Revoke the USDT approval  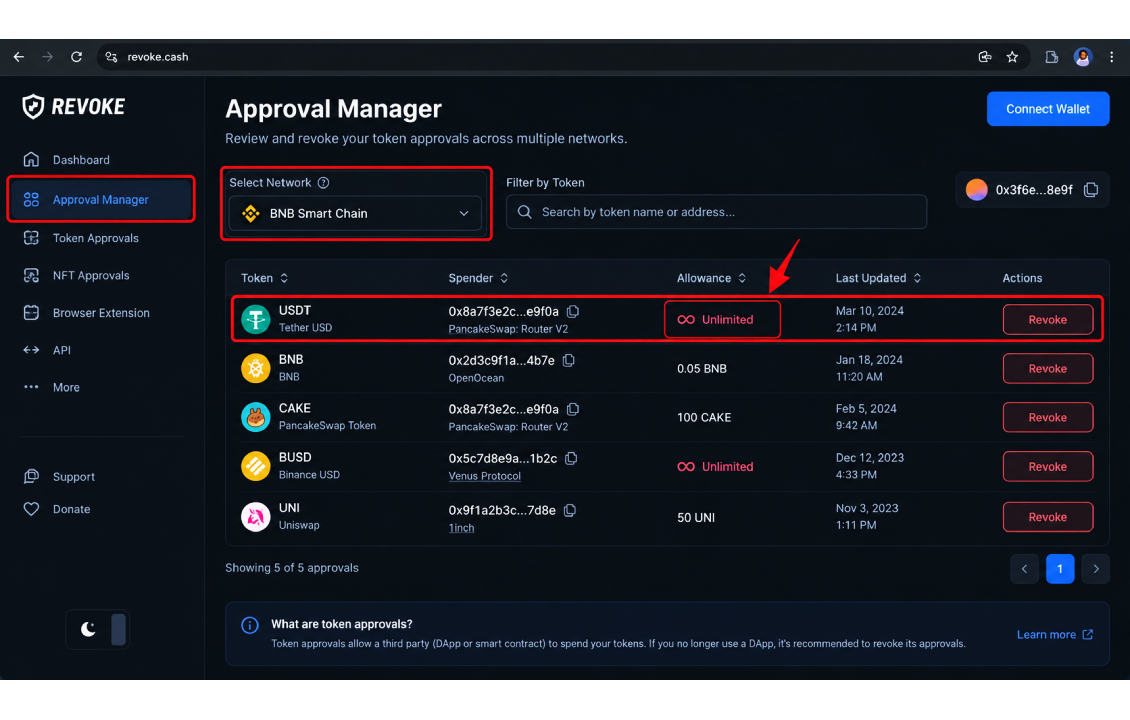(x=1047, y=319)
